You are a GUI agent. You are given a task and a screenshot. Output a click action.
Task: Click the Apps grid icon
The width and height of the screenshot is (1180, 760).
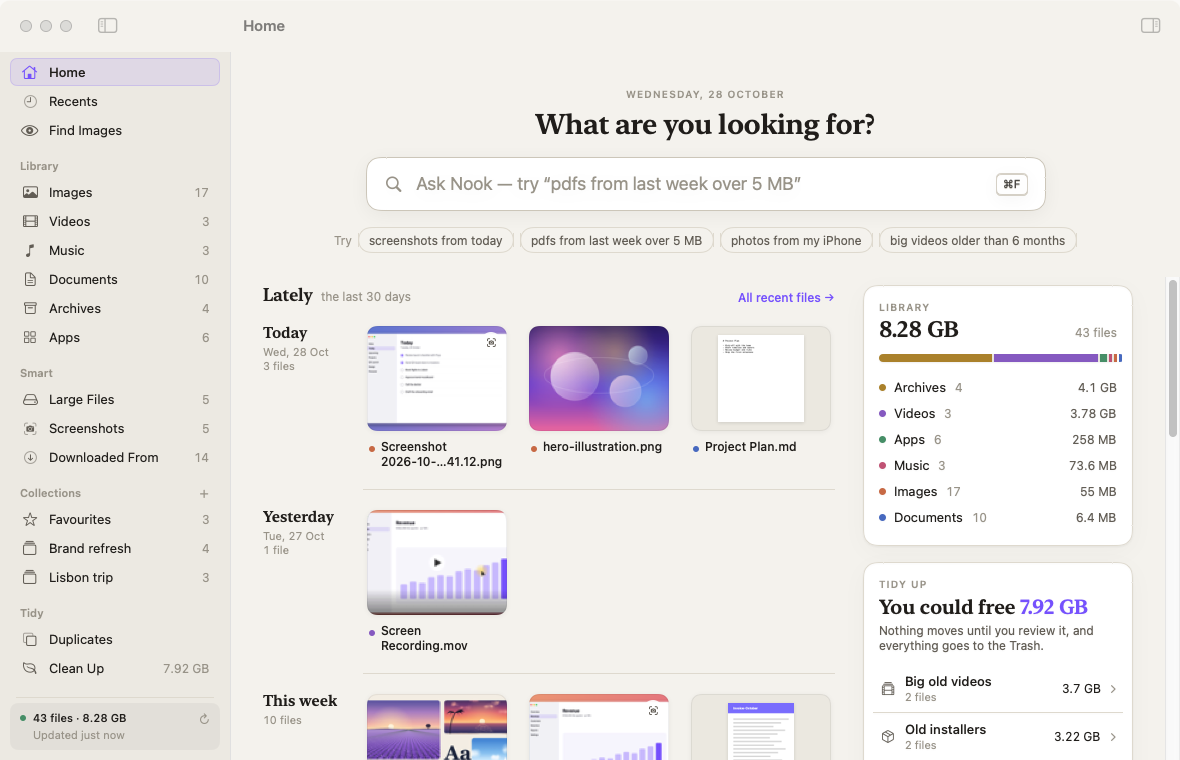click(x=30, y=337)
